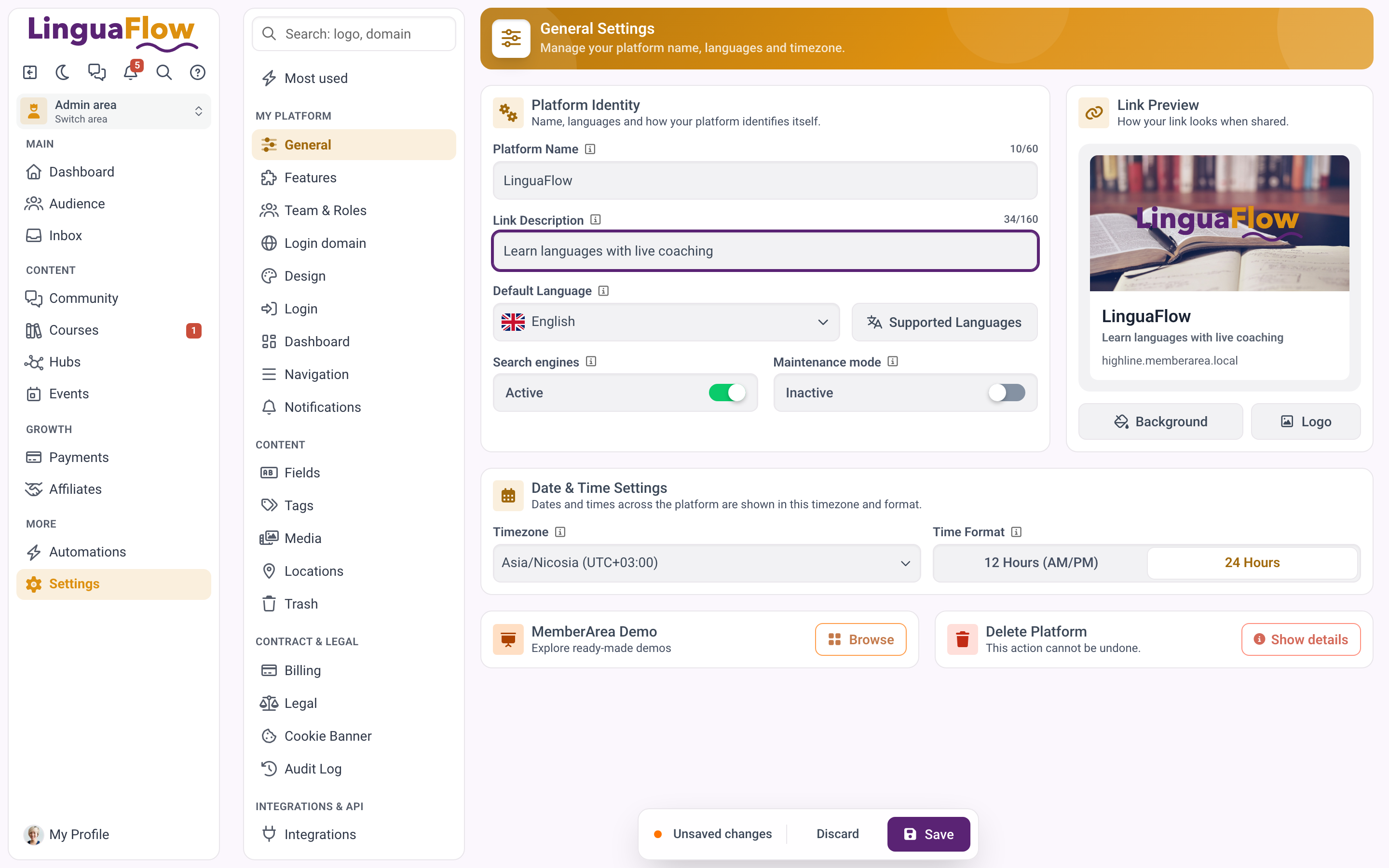
Task: Click Browse MemberArea demos button
Action: [860, 639]
